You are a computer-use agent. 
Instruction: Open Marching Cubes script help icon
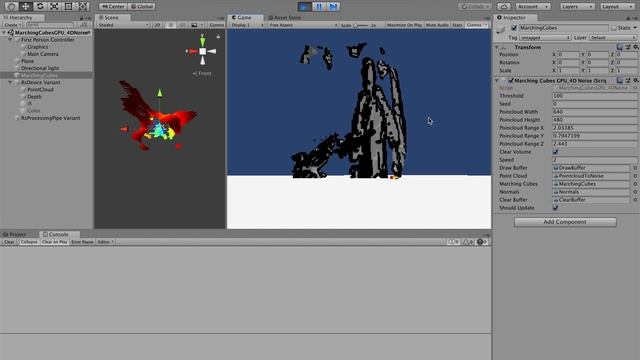tap(620, 80)
